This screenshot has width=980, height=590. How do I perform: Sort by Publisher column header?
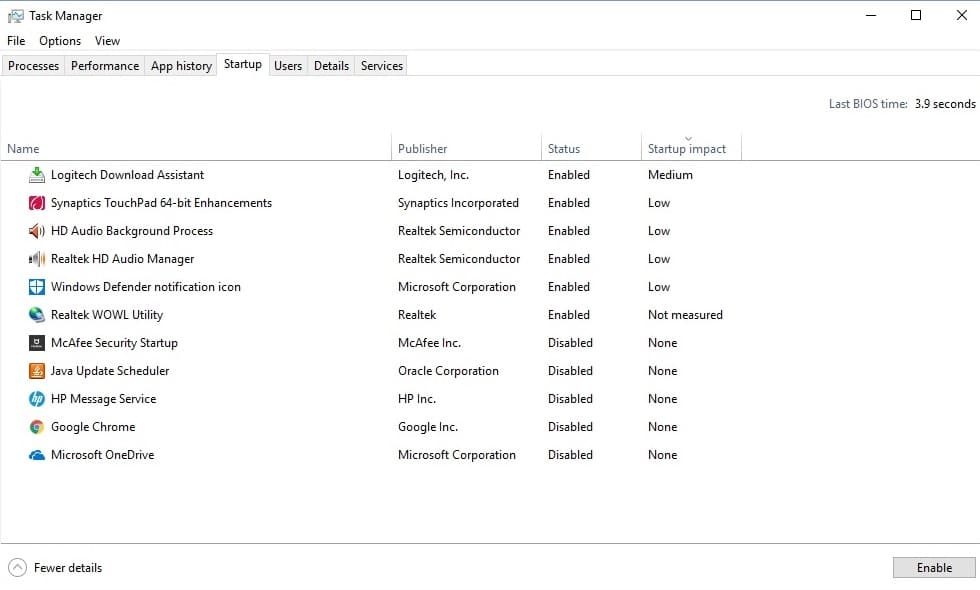pos(423,149)
